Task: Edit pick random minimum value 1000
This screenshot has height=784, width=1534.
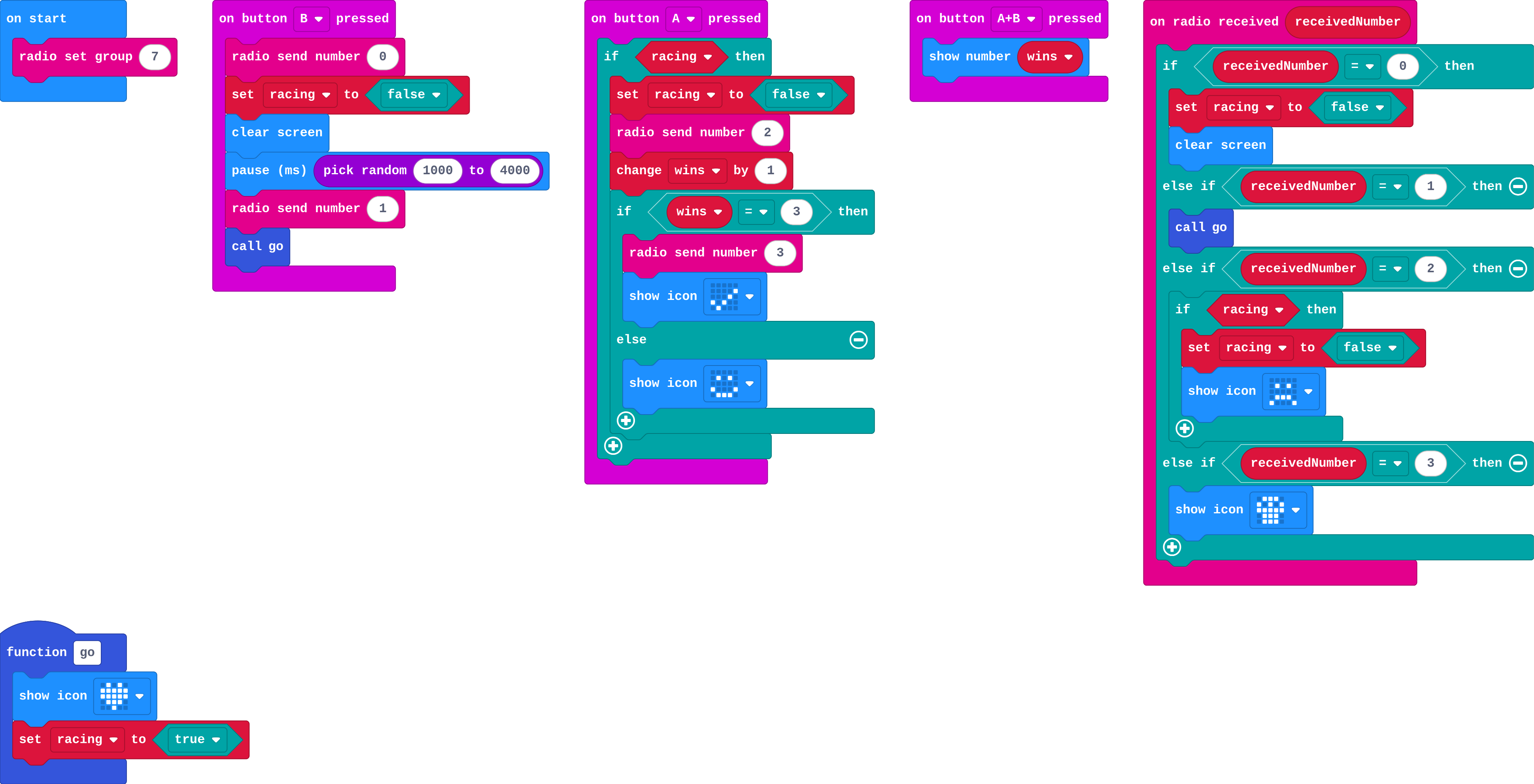Action: coord(438,171)
